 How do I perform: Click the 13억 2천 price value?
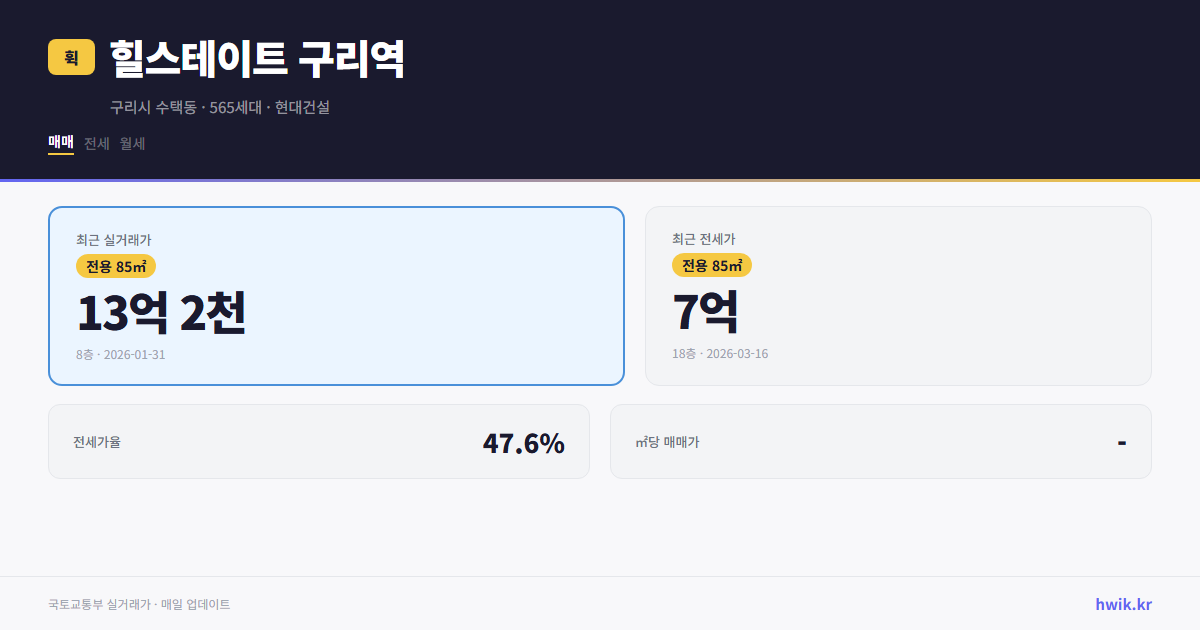pyautogui.click(x=162, y=313)
